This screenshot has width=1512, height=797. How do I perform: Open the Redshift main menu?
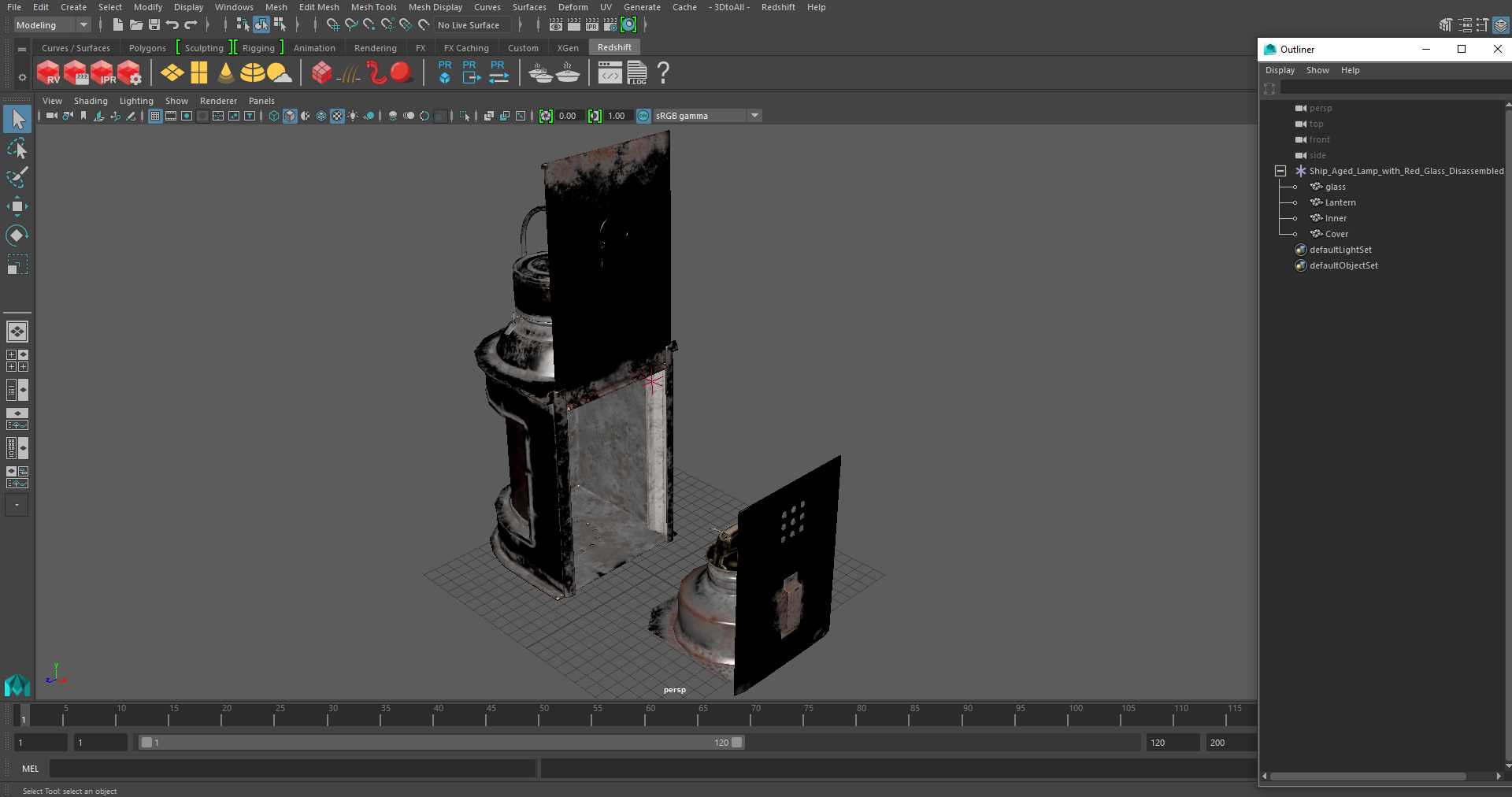(778, 7)
